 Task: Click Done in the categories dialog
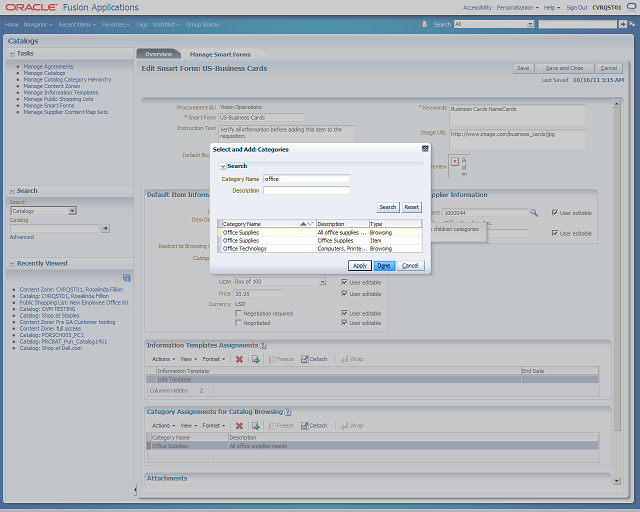(384, 266)
